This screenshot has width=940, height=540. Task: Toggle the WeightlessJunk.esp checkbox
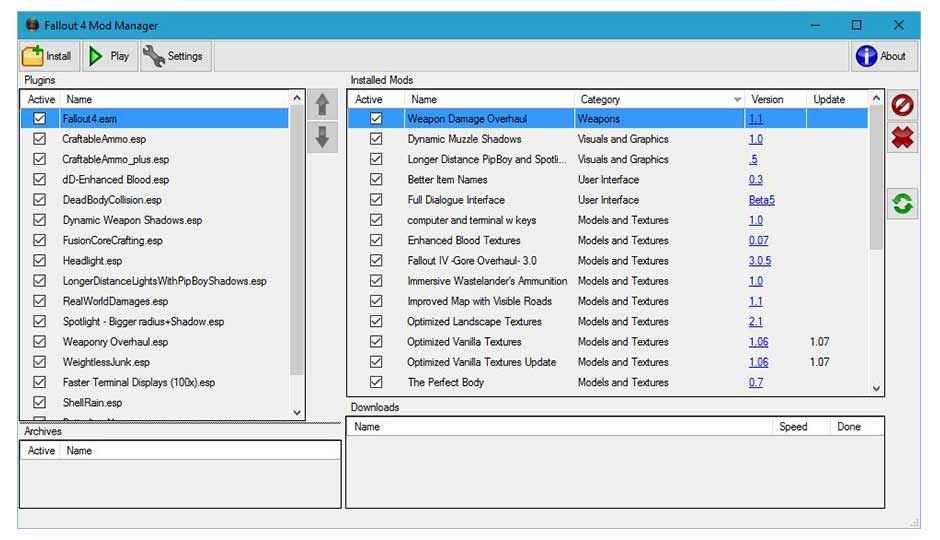[40, 362]
